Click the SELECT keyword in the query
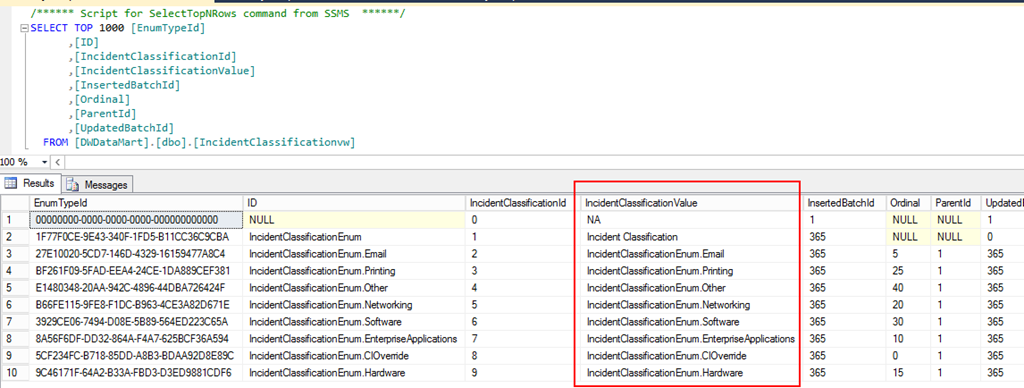The image size is (1024, 388). tap(50, 28)
